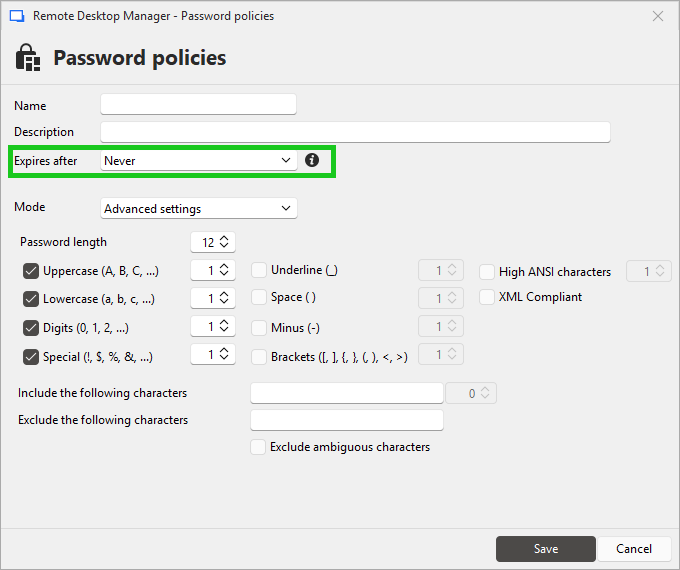Click the info icon beside Expires after

pyautogui.click(x=312, y=160)
